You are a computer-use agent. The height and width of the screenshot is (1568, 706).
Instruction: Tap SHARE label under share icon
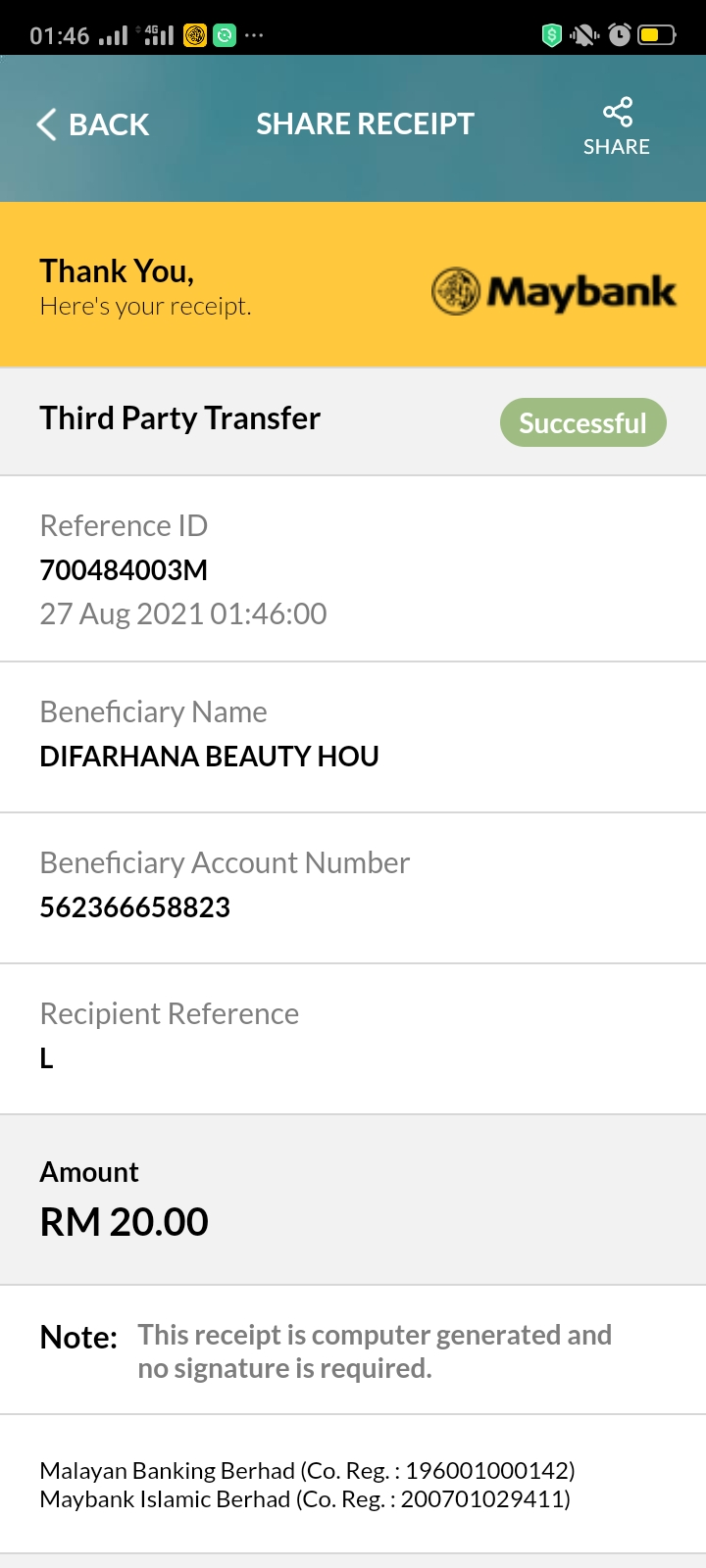[617, 147]
